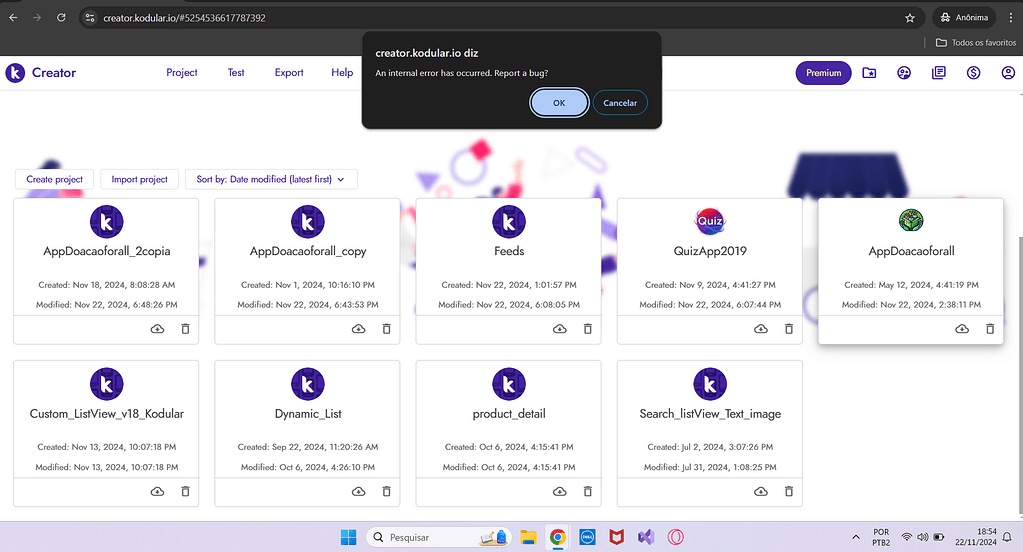The width and height of the screenshot is (1023, 552).
Task: Click Cancelar in the error dialog
Action: coord(620,102)
